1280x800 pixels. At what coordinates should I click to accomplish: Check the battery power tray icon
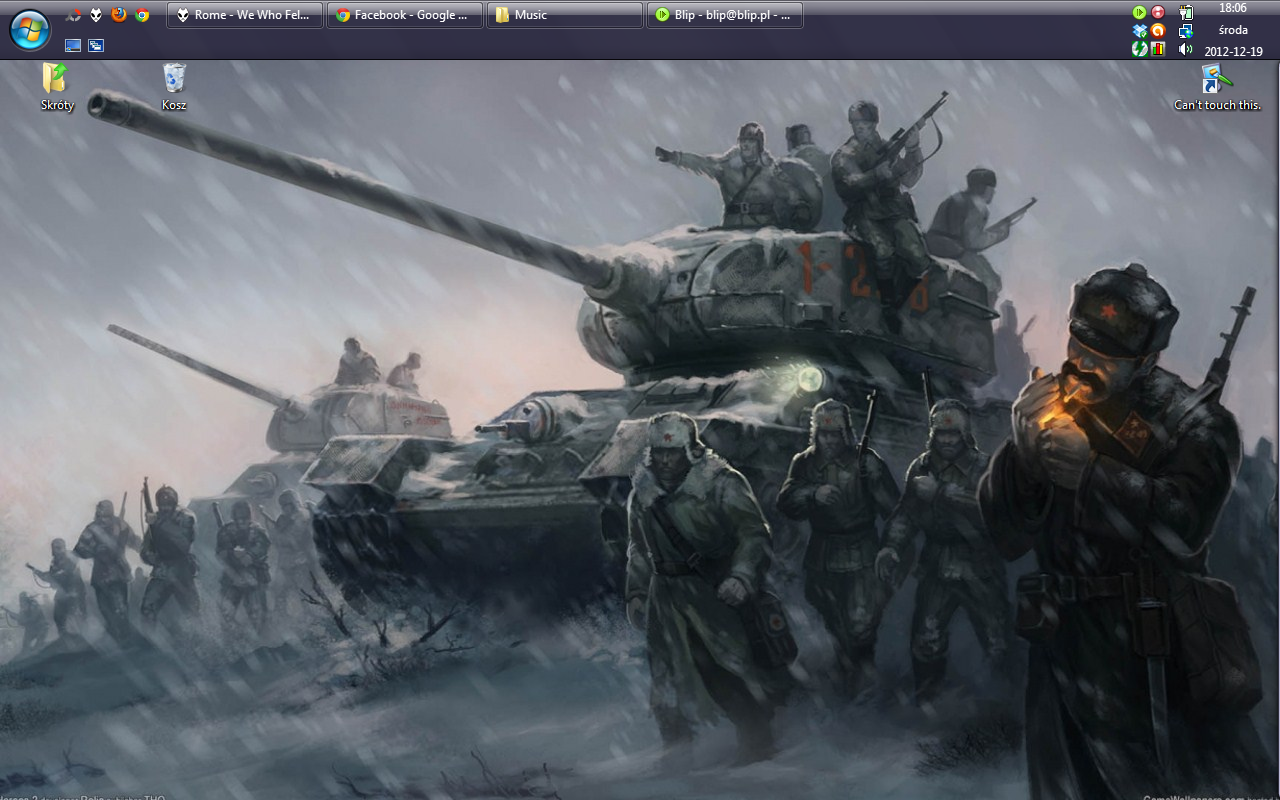click(1186, 12)
